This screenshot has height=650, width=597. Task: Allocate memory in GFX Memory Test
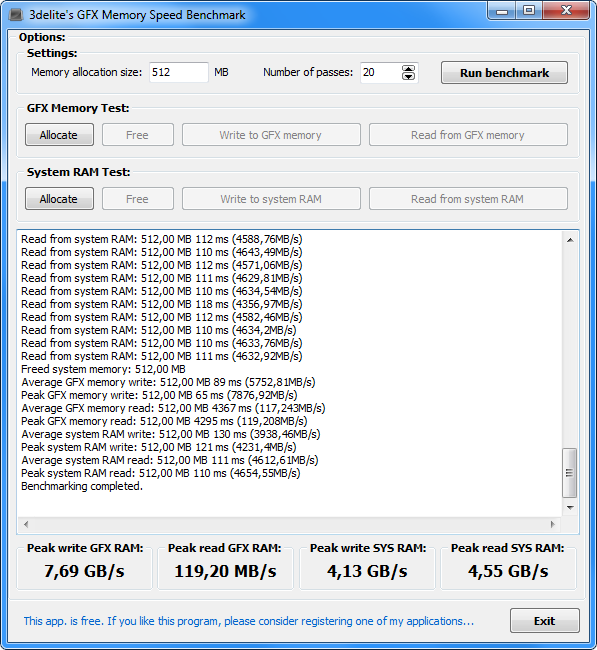[59, 135]
